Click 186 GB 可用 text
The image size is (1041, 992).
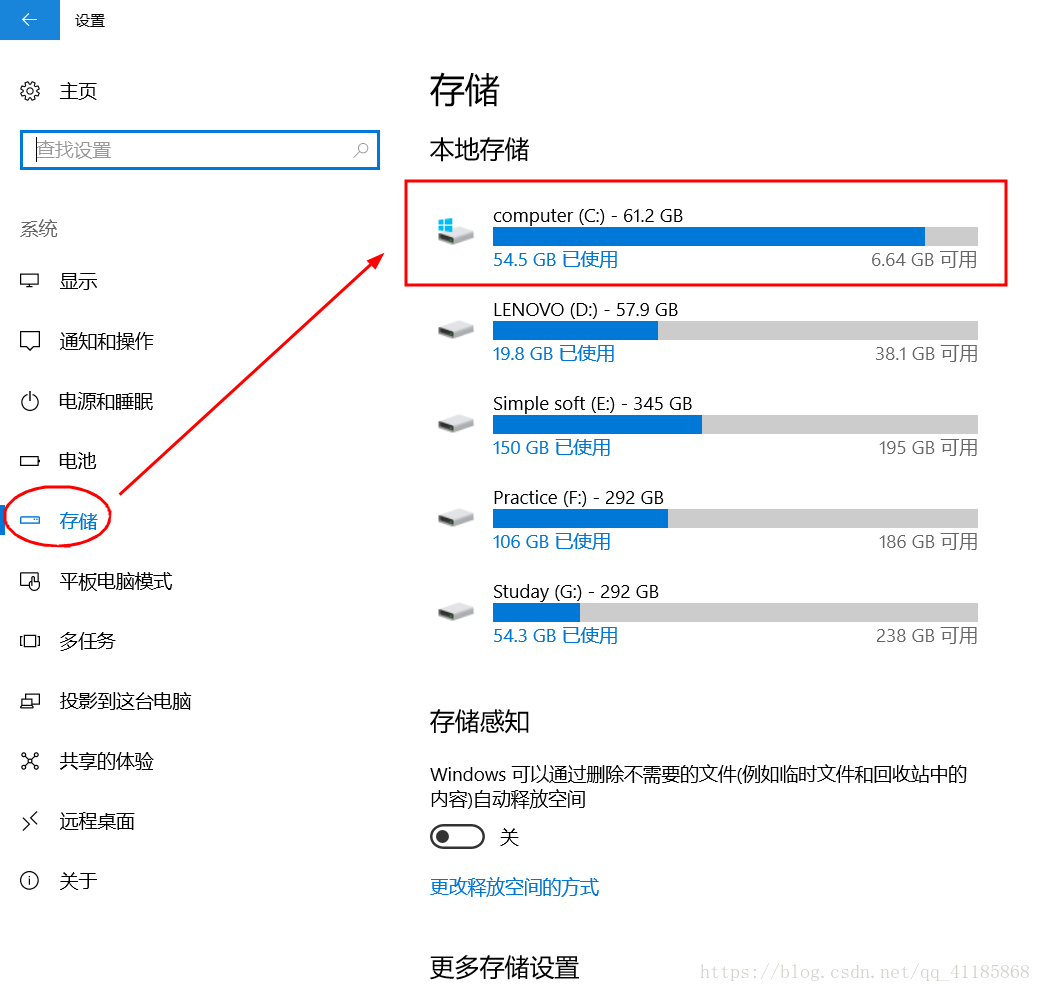tap(928, 542)
